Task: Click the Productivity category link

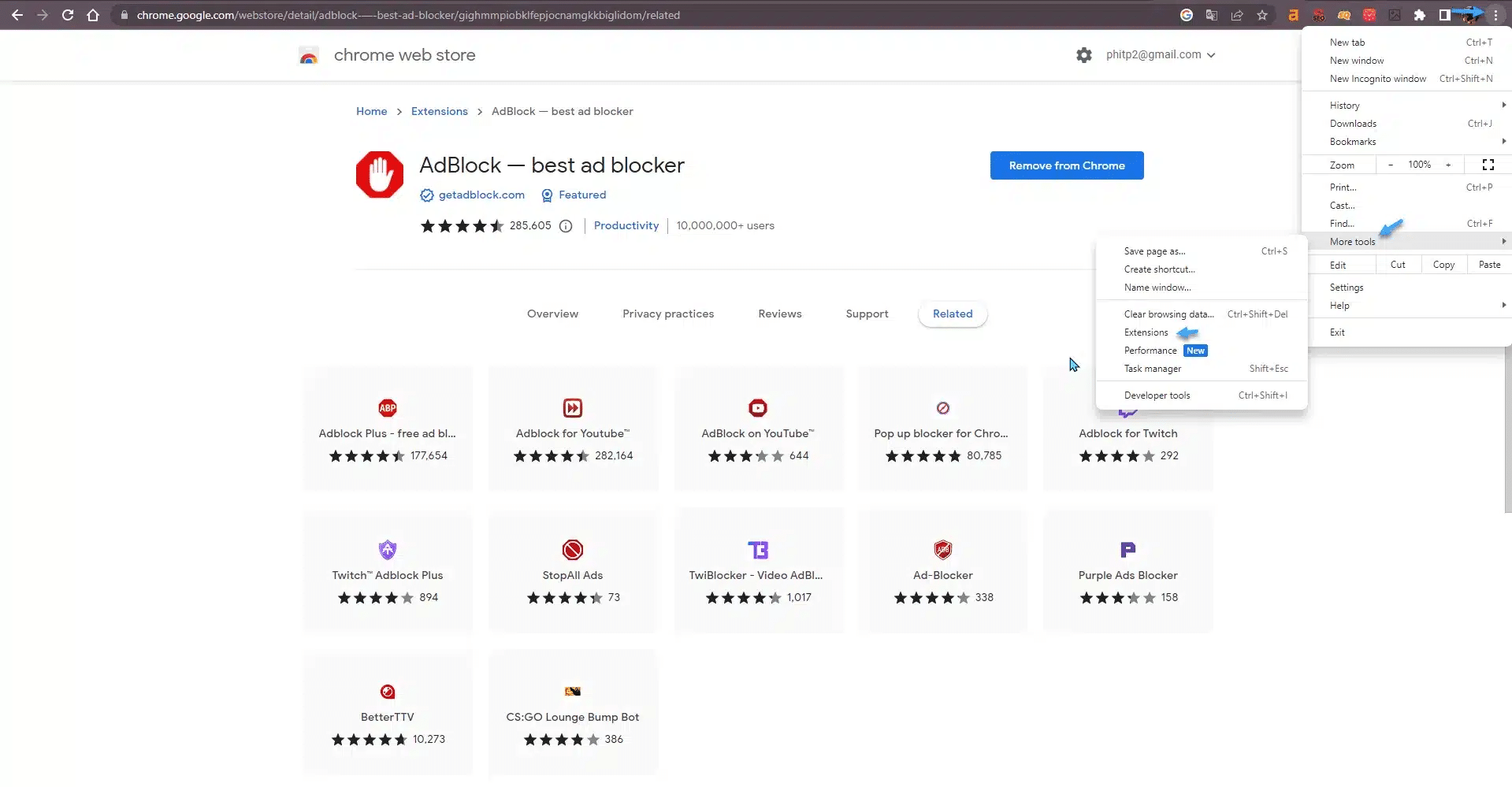Action: click(626, 225)
